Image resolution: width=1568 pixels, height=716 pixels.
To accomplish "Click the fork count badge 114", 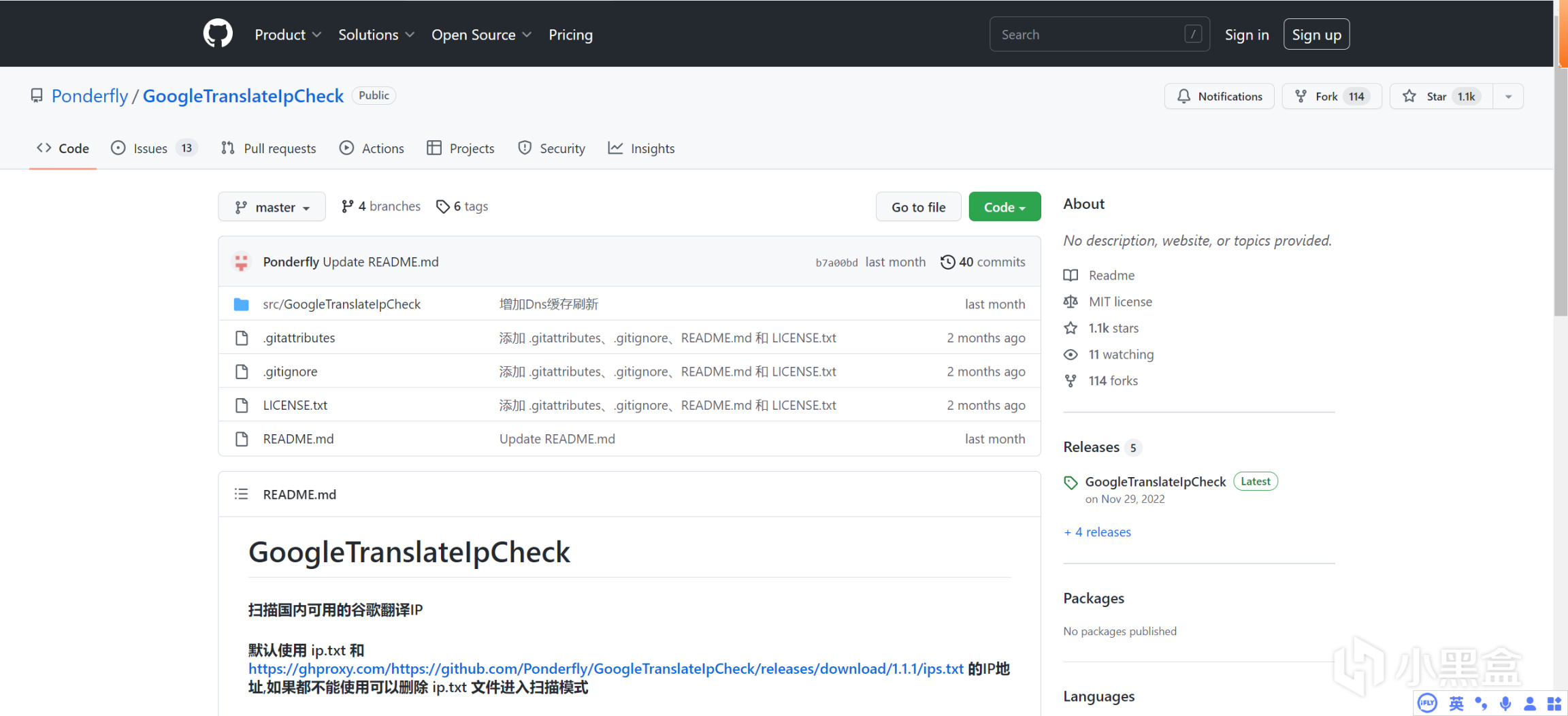I will pyautogui.click(x=1356, y=97).
